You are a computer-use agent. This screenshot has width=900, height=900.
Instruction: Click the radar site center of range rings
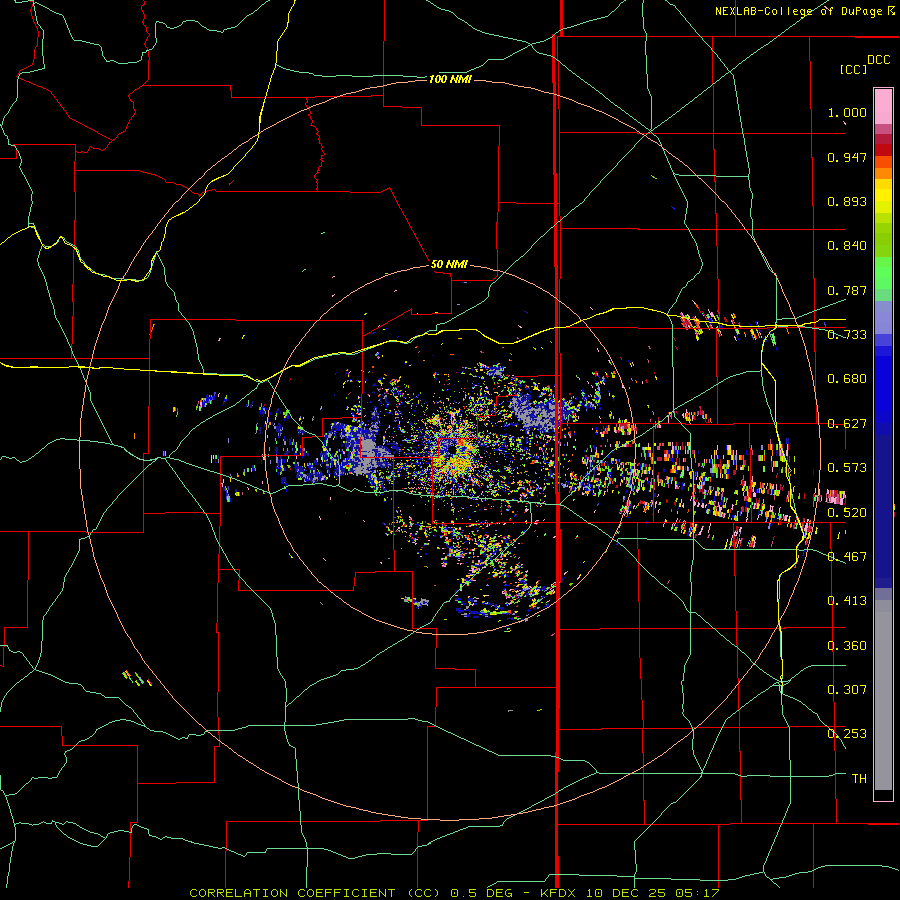pos(450,449)
